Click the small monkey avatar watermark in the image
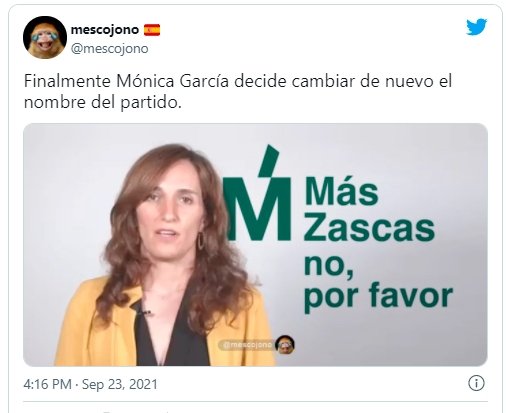 coord(285,344)
